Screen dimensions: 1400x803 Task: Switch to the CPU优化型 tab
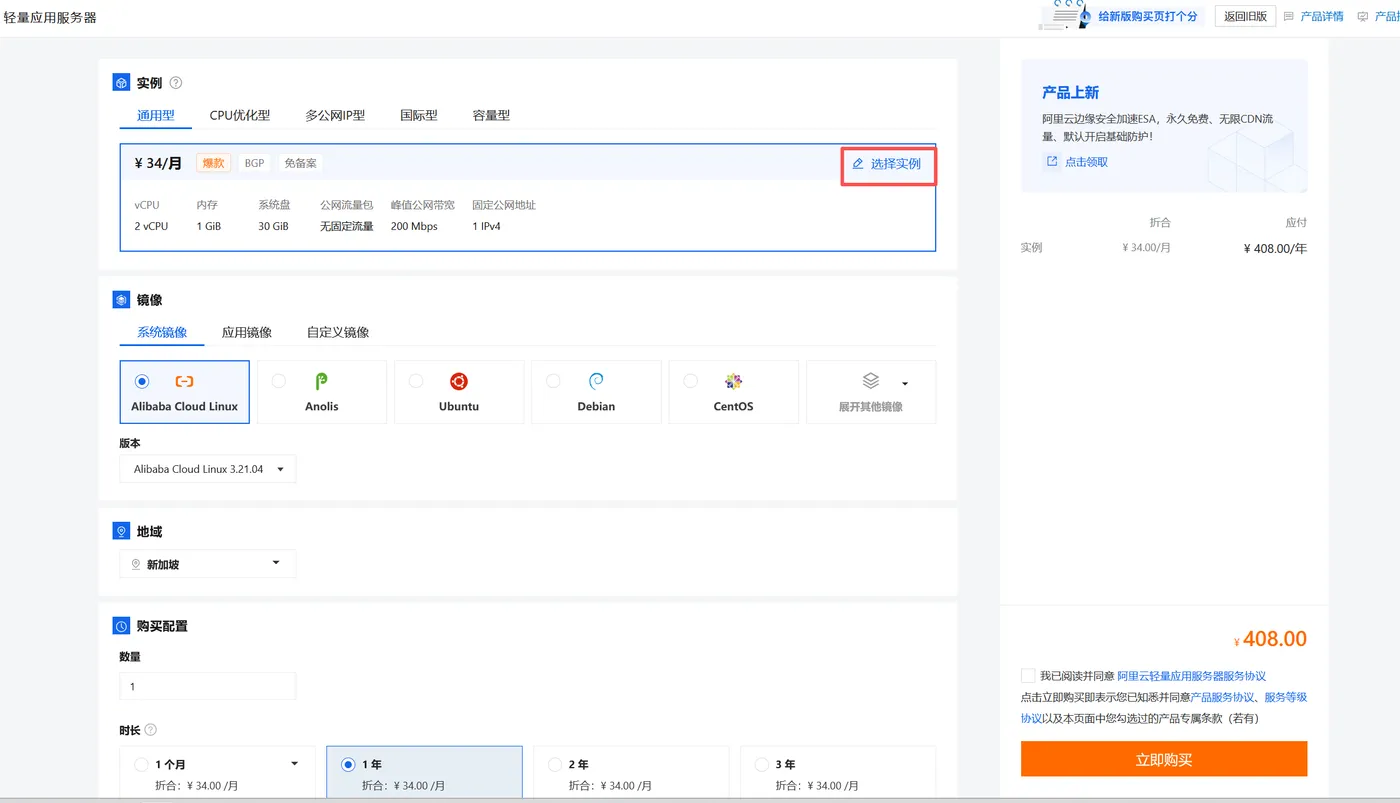240,116
